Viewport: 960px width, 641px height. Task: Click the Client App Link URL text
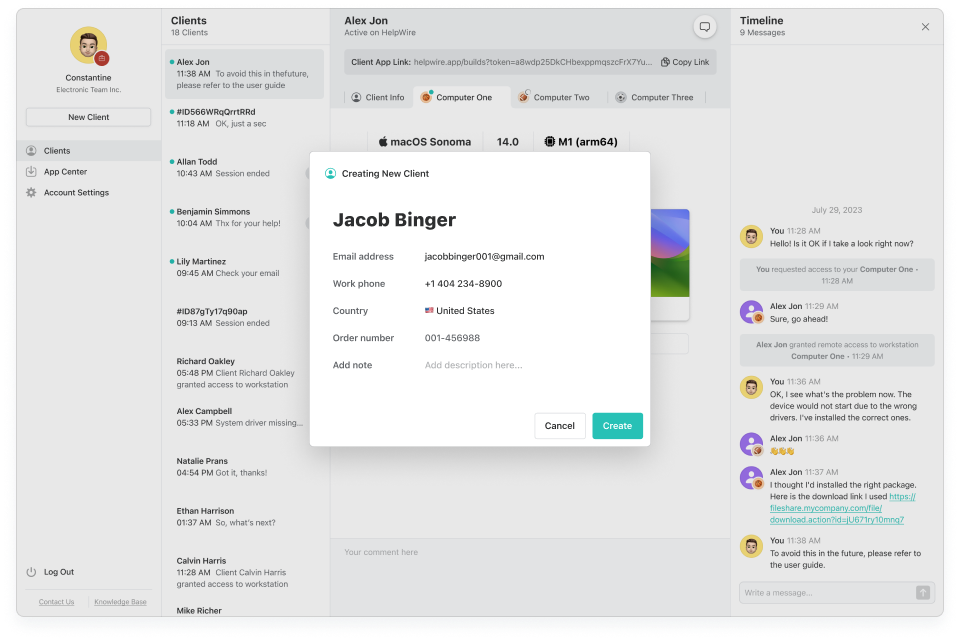point(532,62)
